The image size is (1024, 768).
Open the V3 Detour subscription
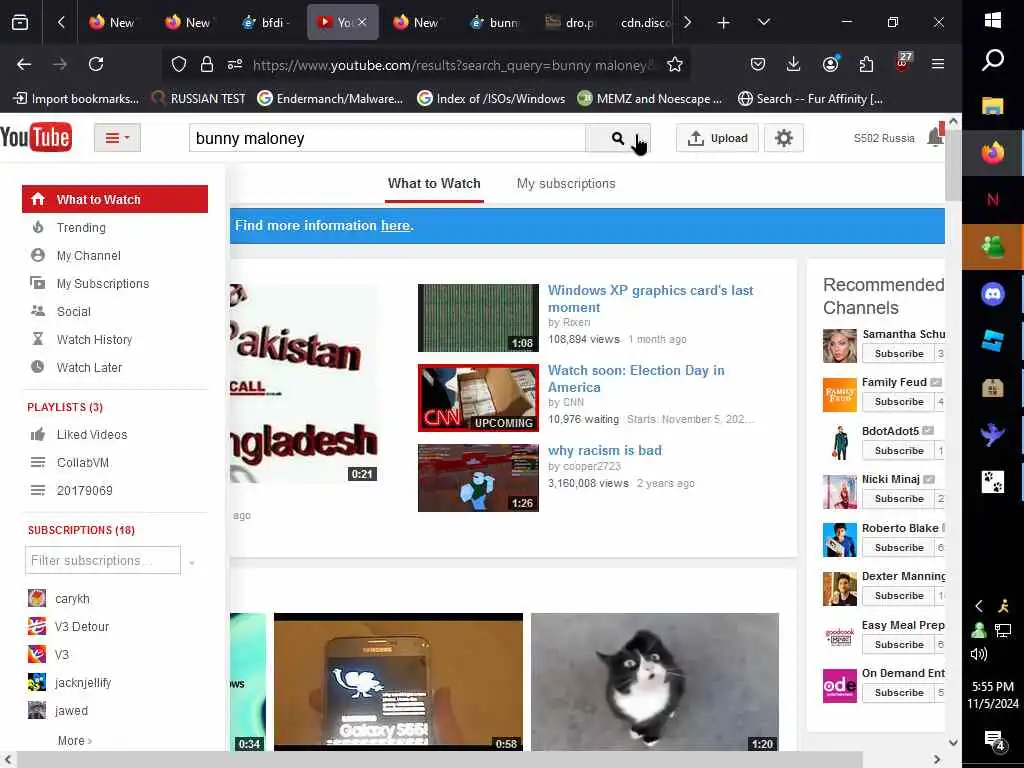(82, 626)
